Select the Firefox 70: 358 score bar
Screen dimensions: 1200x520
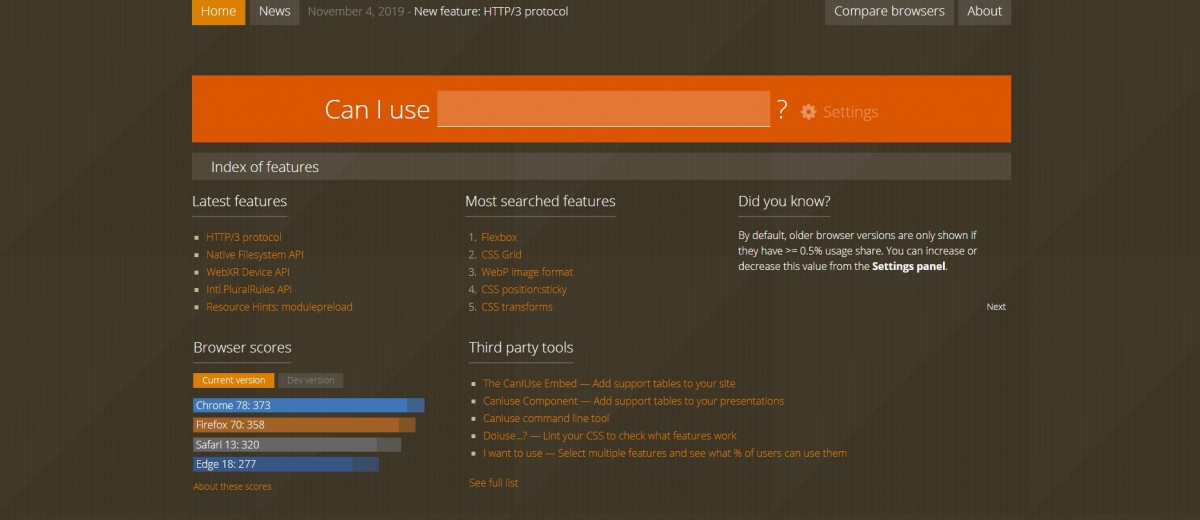(304, 425)
